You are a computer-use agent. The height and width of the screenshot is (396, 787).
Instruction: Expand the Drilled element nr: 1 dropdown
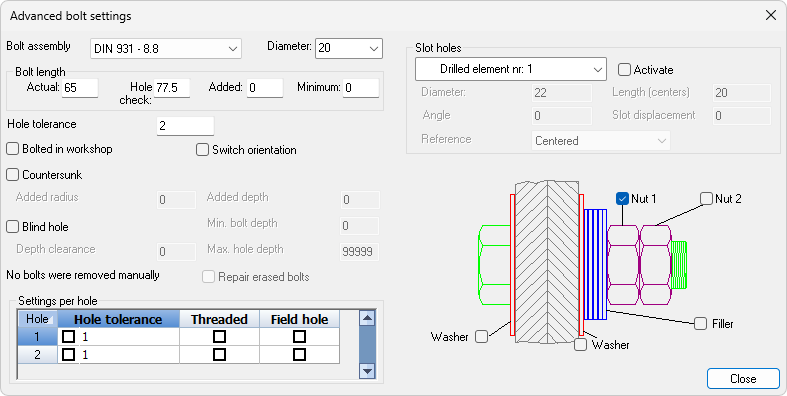click(x=510, y=69)
